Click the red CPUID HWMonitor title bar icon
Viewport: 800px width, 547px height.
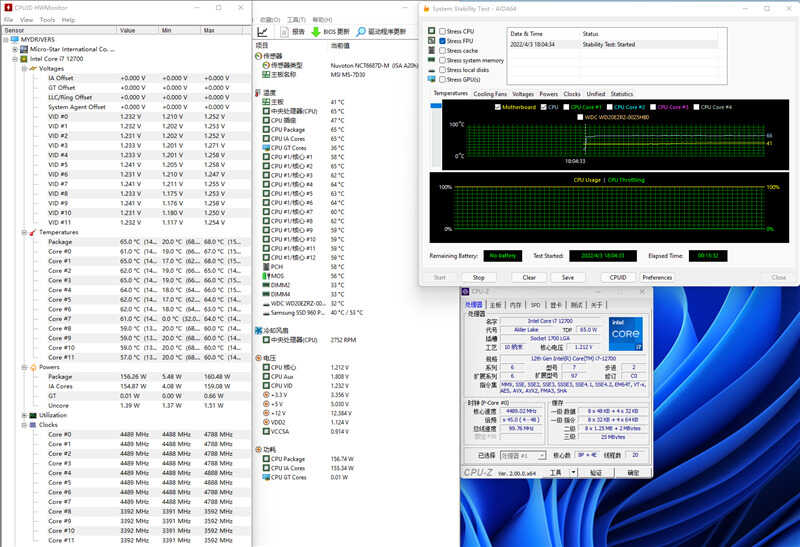pos(8,7)
